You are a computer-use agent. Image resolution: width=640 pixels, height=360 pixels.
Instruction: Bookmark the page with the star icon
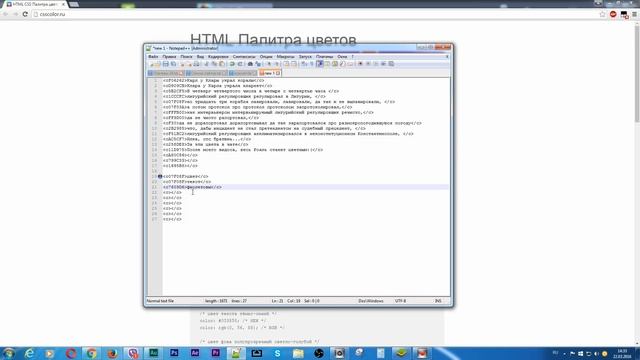point(602,14)
